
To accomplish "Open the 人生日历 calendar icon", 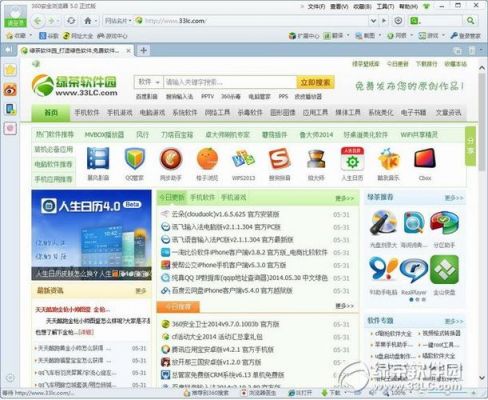I will coord(352,159).
